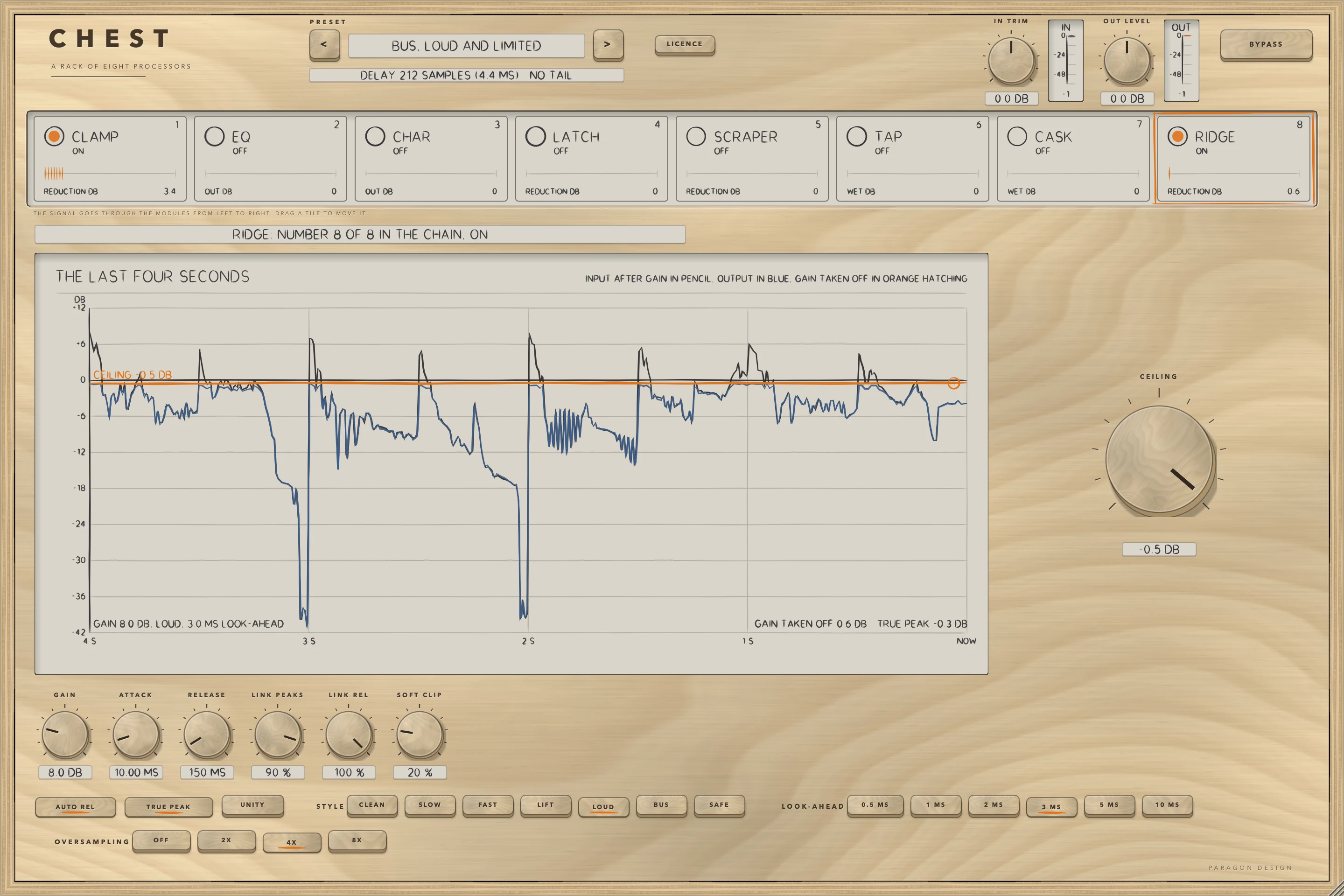Click the RELEASE knob
The height and width of the screenshot is (896, 1344).
pyautogui.click(x=207, y=734)
